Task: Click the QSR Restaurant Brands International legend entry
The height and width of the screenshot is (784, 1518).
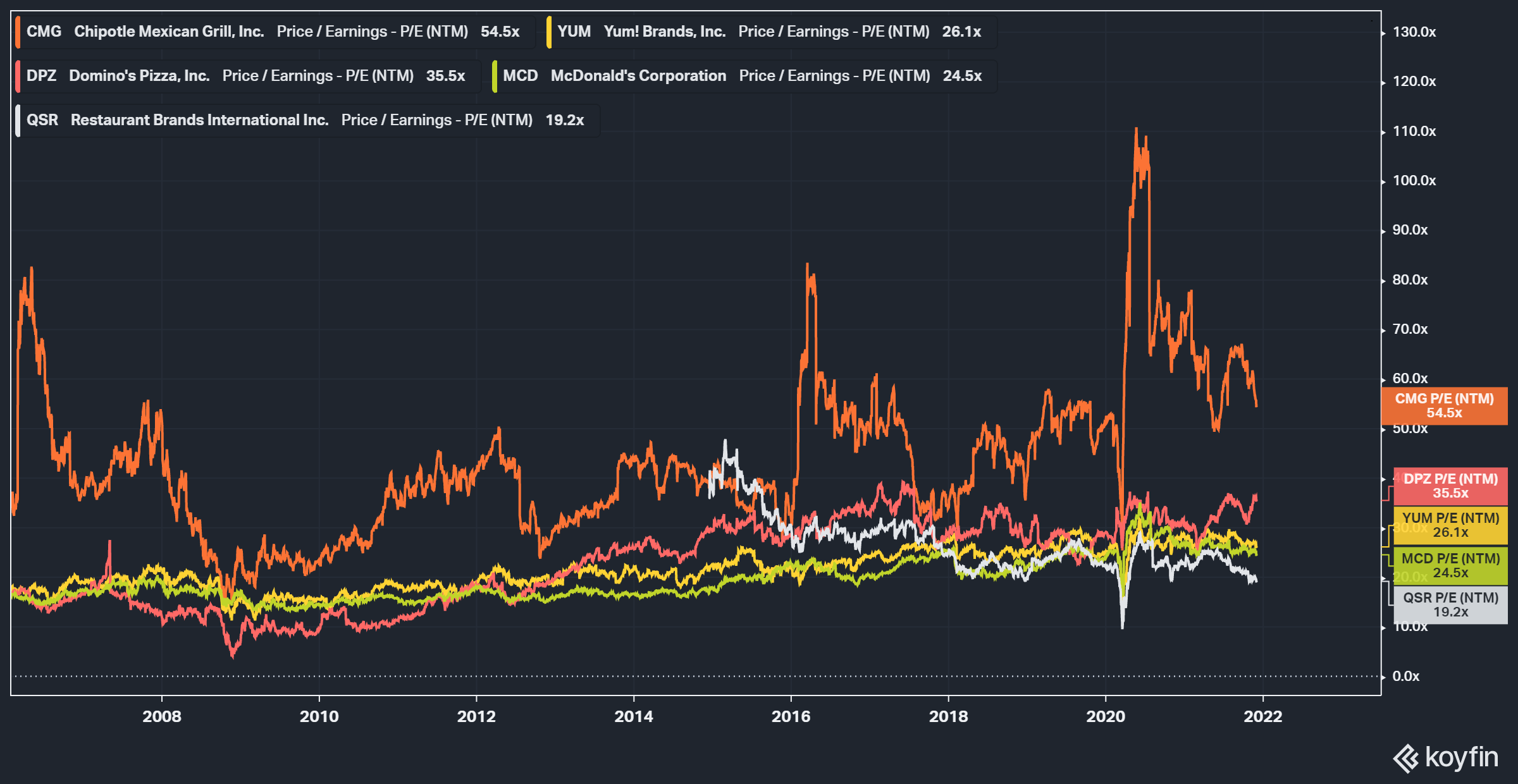Action: 307,120
